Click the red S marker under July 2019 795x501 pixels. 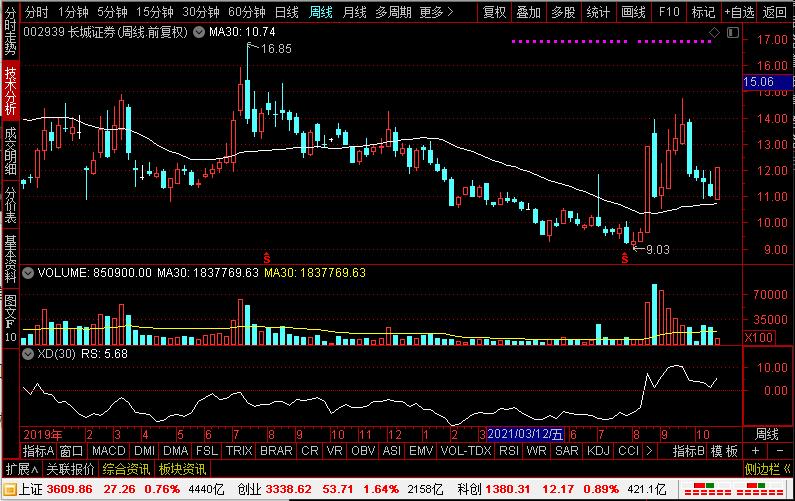tap(265, 258)
